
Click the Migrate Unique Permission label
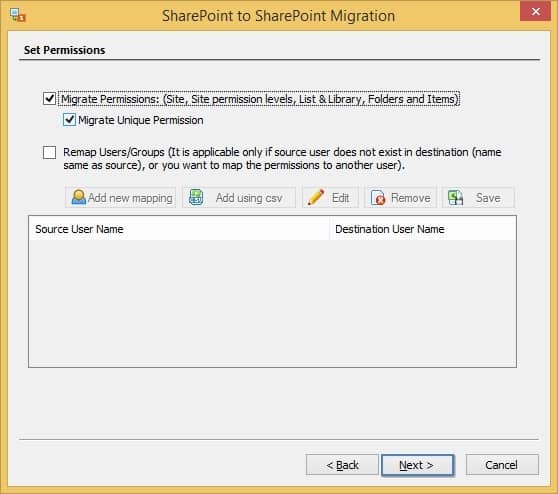coord(141,120)
